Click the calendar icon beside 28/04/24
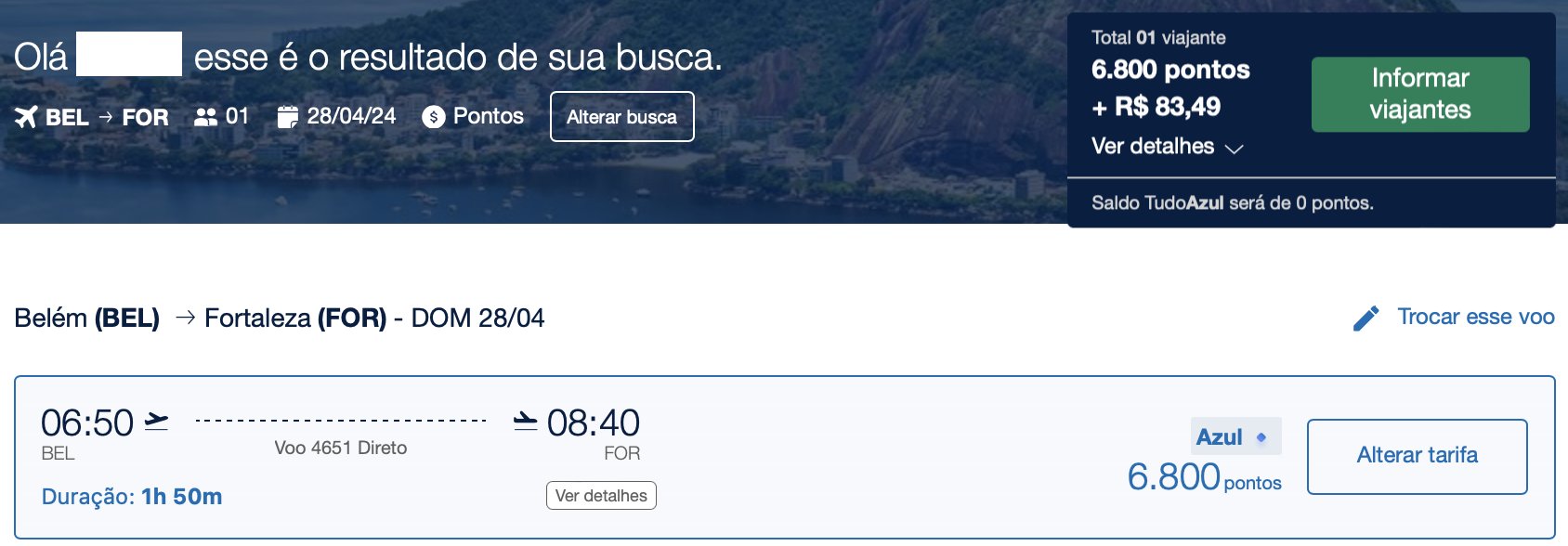Viewport: 1568px width, 546px height. [x=288, y=117]
